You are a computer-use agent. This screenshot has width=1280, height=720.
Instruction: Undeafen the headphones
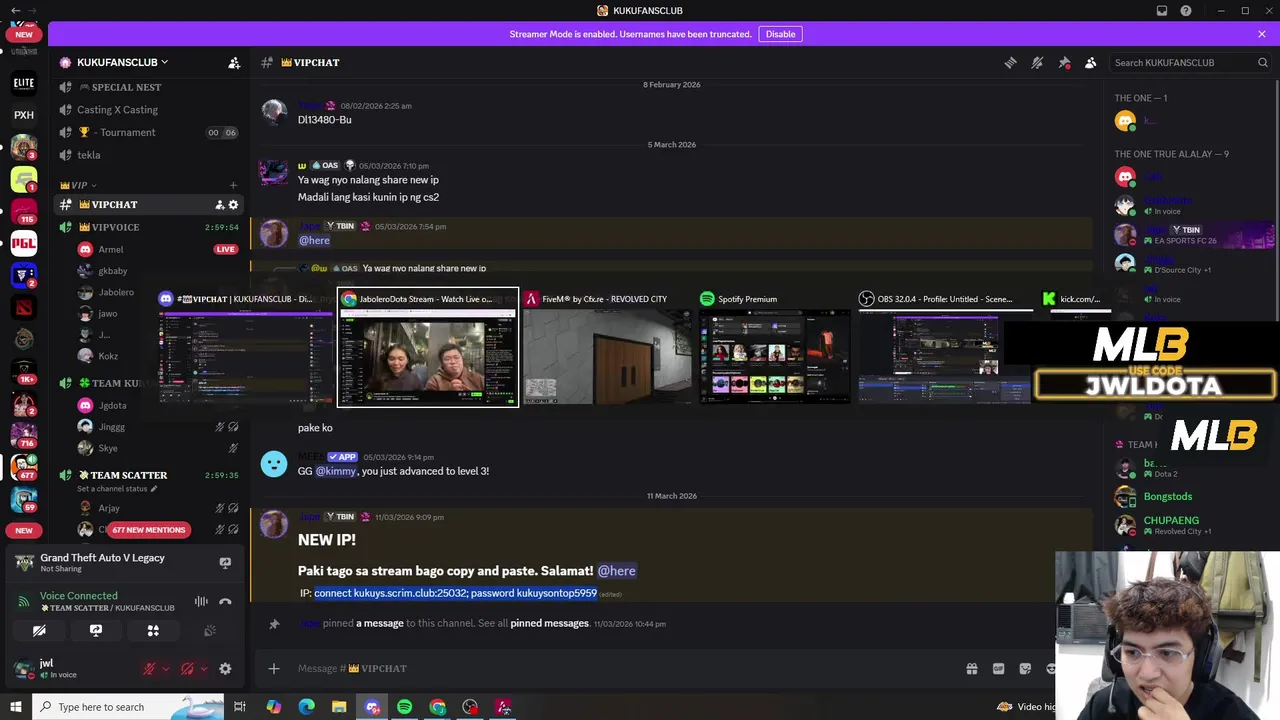point(187,669)
